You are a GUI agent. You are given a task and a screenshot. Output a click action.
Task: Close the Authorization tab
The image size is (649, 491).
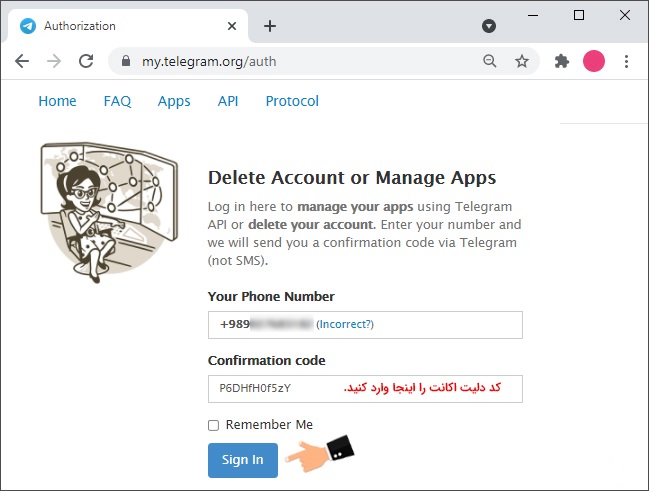click(231, 26)
